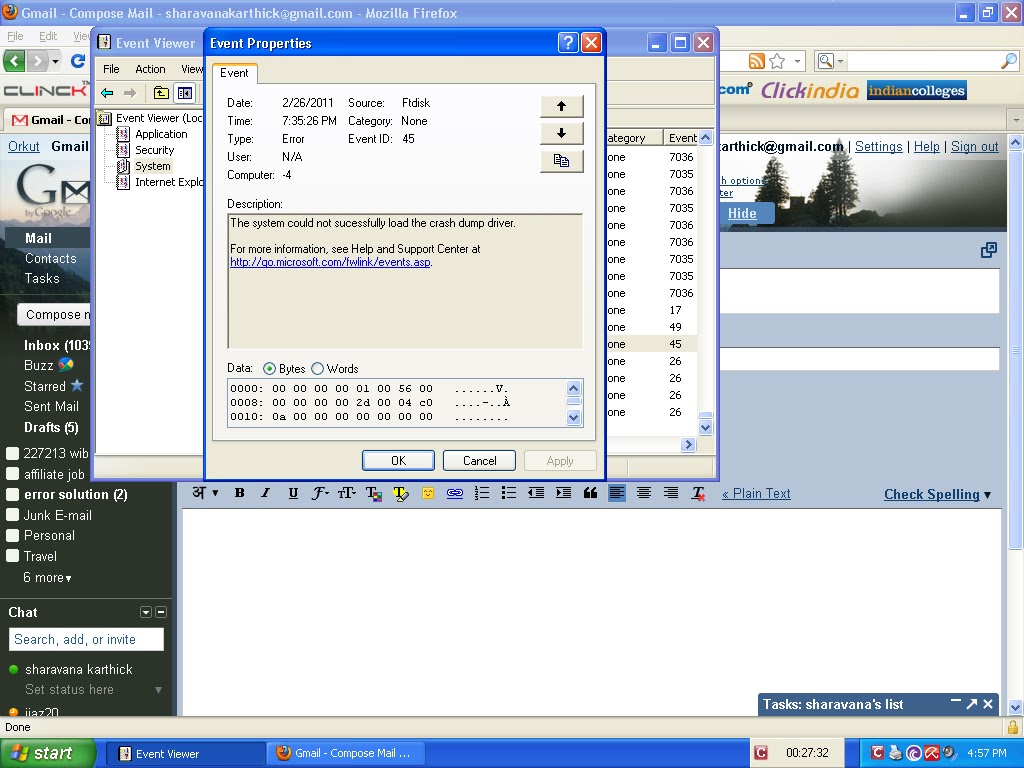1024x768 pixels.
Task: Click the Sign out link
Action: pyautogui.click(x=974, y=146)
